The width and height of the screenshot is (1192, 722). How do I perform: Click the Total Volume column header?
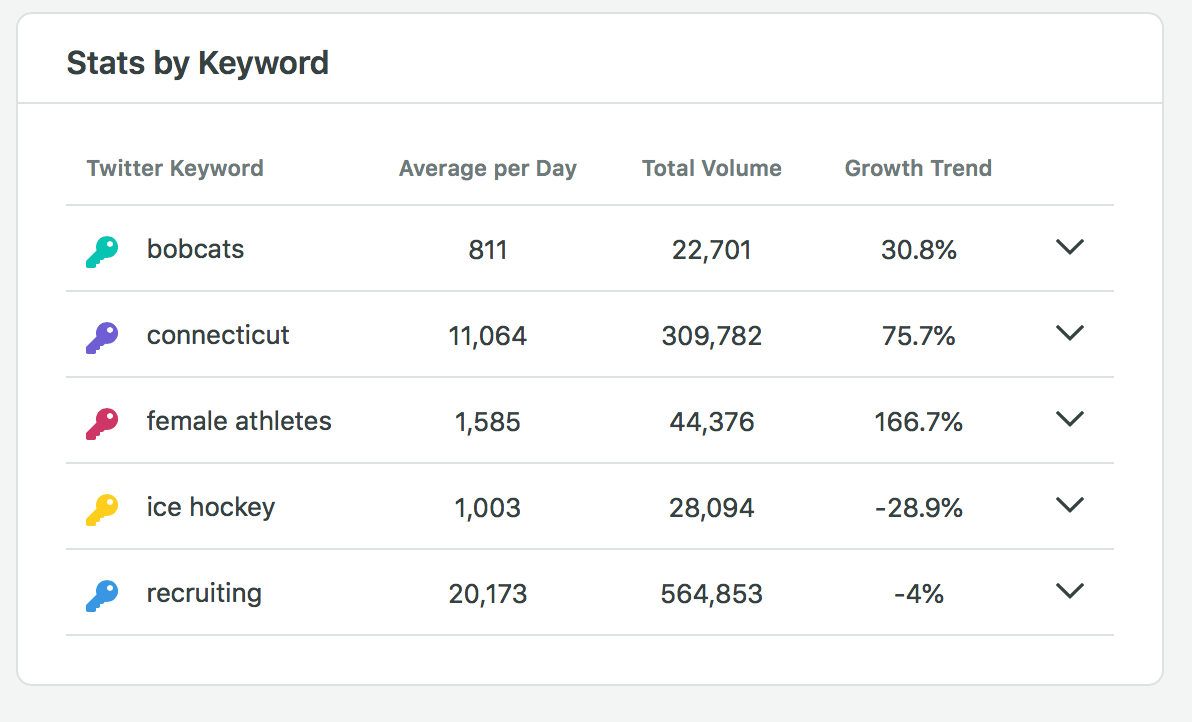712,168
